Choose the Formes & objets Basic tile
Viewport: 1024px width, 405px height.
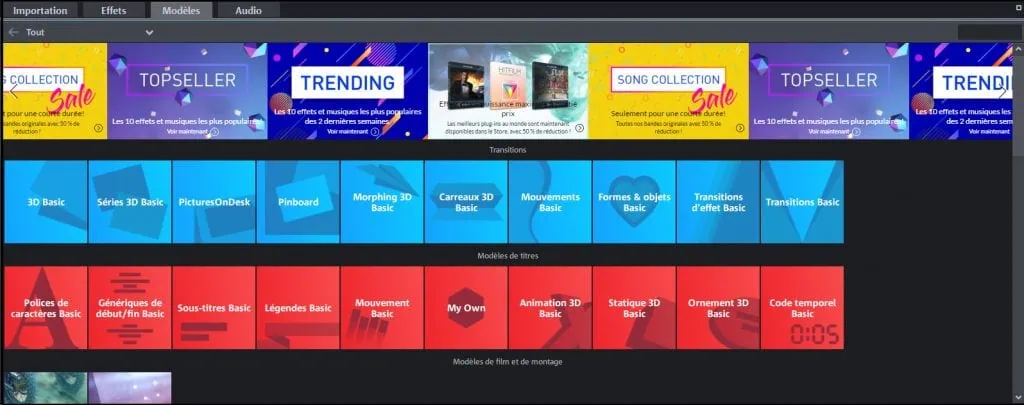(x=634, y=202)
